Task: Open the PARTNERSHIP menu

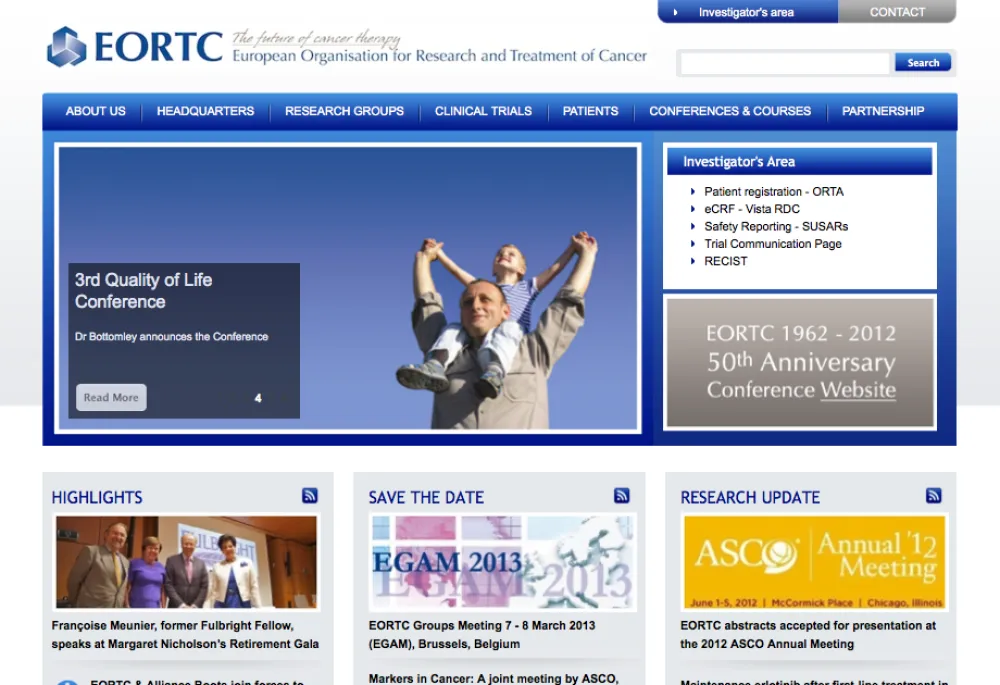Action: (x=883, y=111)
